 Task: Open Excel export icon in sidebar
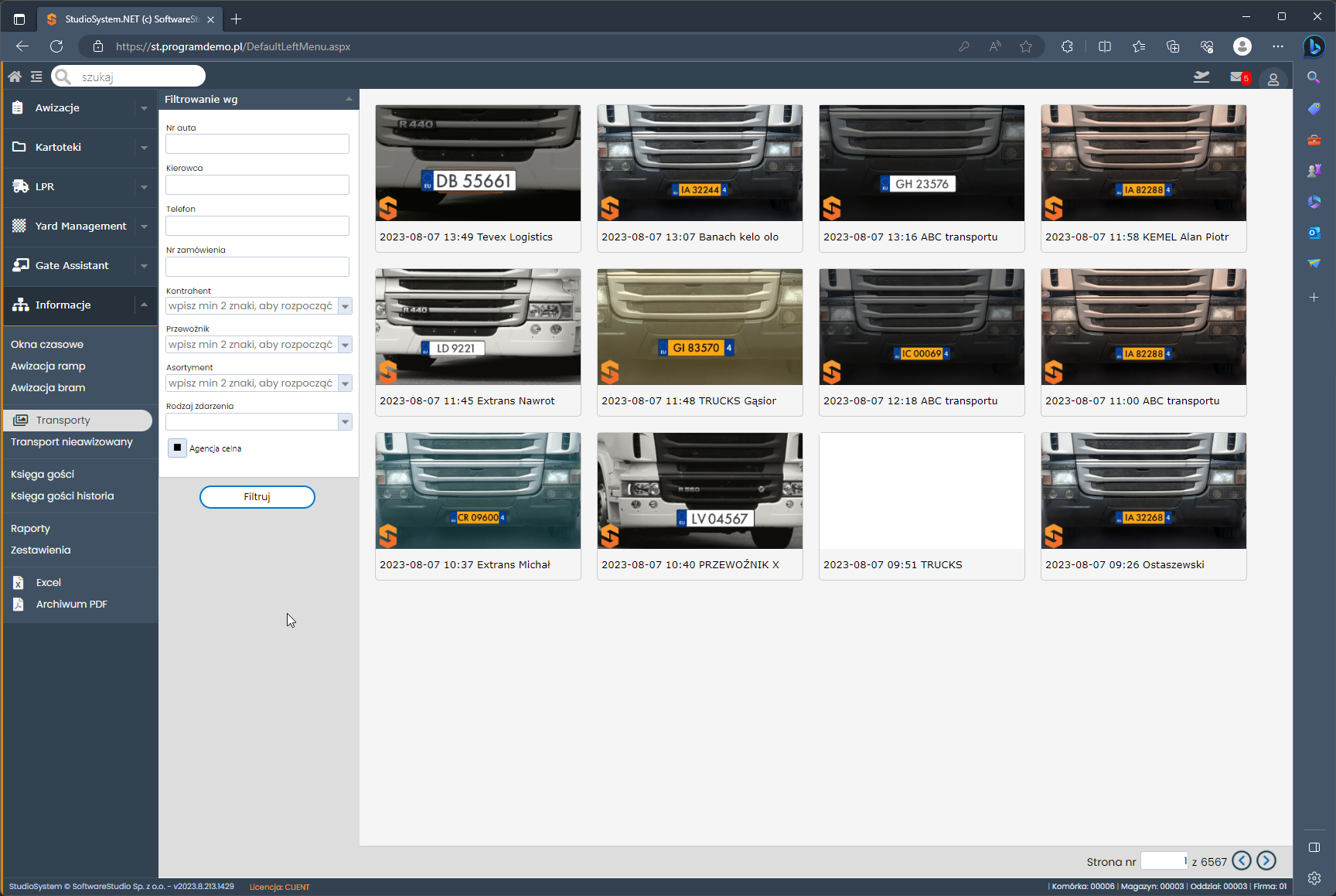(19, 583)
